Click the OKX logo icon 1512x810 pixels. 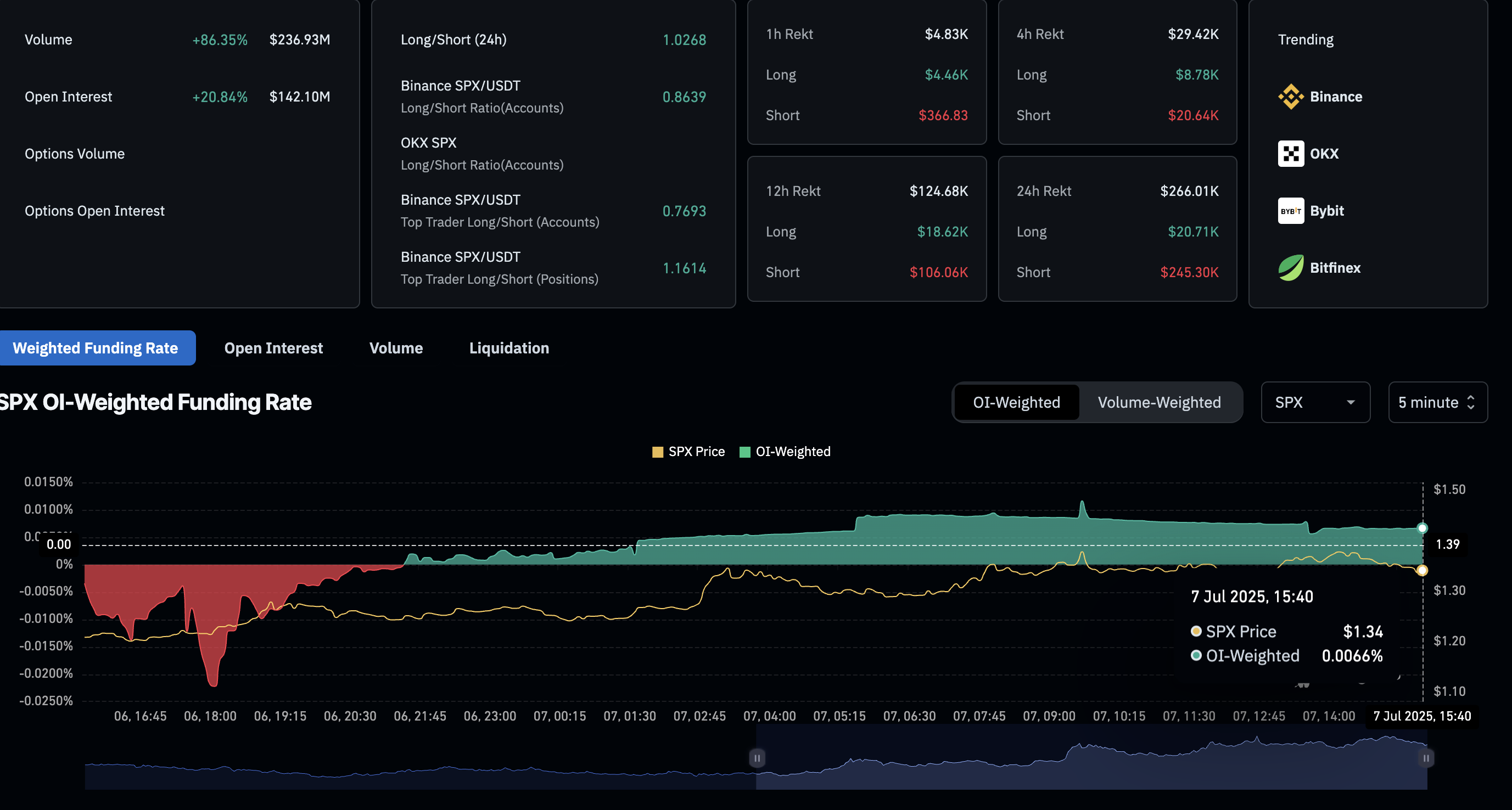coord(1290,154)
